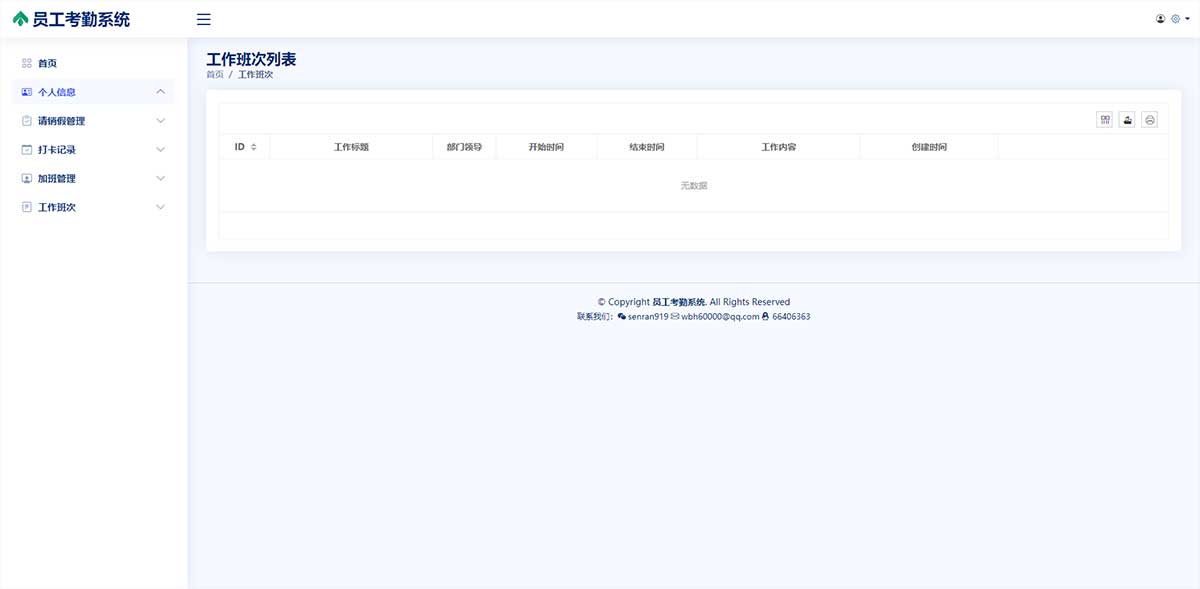The width and height of the screenshot is (1200, 589).
Task: Click the green logo of 员工考勤系统
Action: [x=21, y=19]
